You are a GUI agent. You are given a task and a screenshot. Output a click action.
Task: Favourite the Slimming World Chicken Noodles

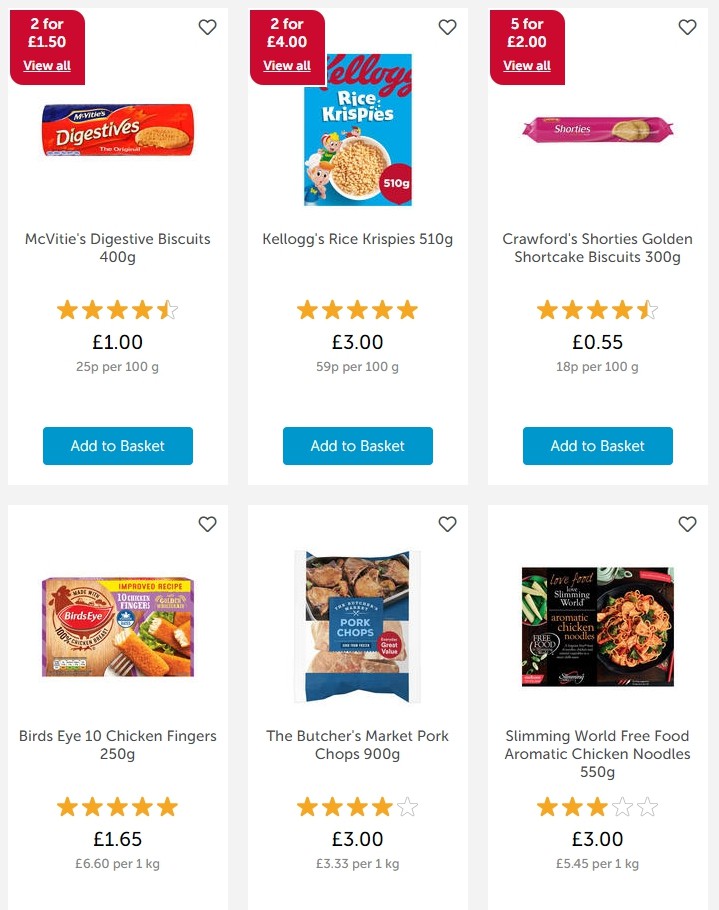click(687, 524)
